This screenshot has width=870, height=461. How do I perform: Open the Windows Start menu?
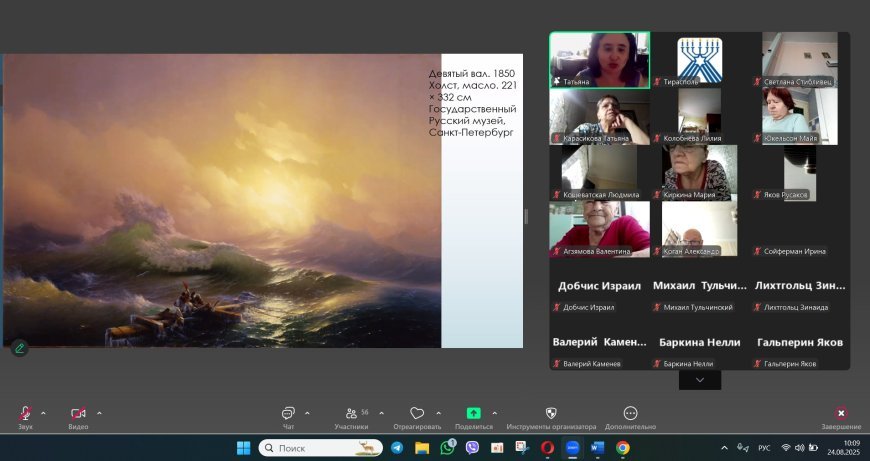pos(244,448)
